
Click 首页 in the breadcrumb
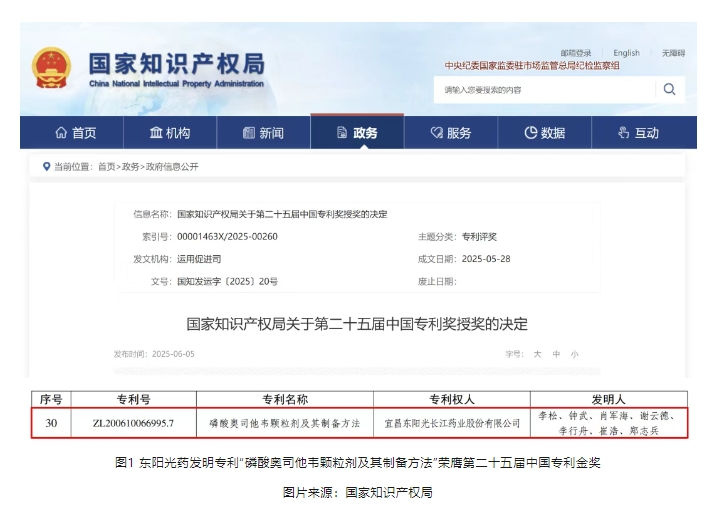106,167
